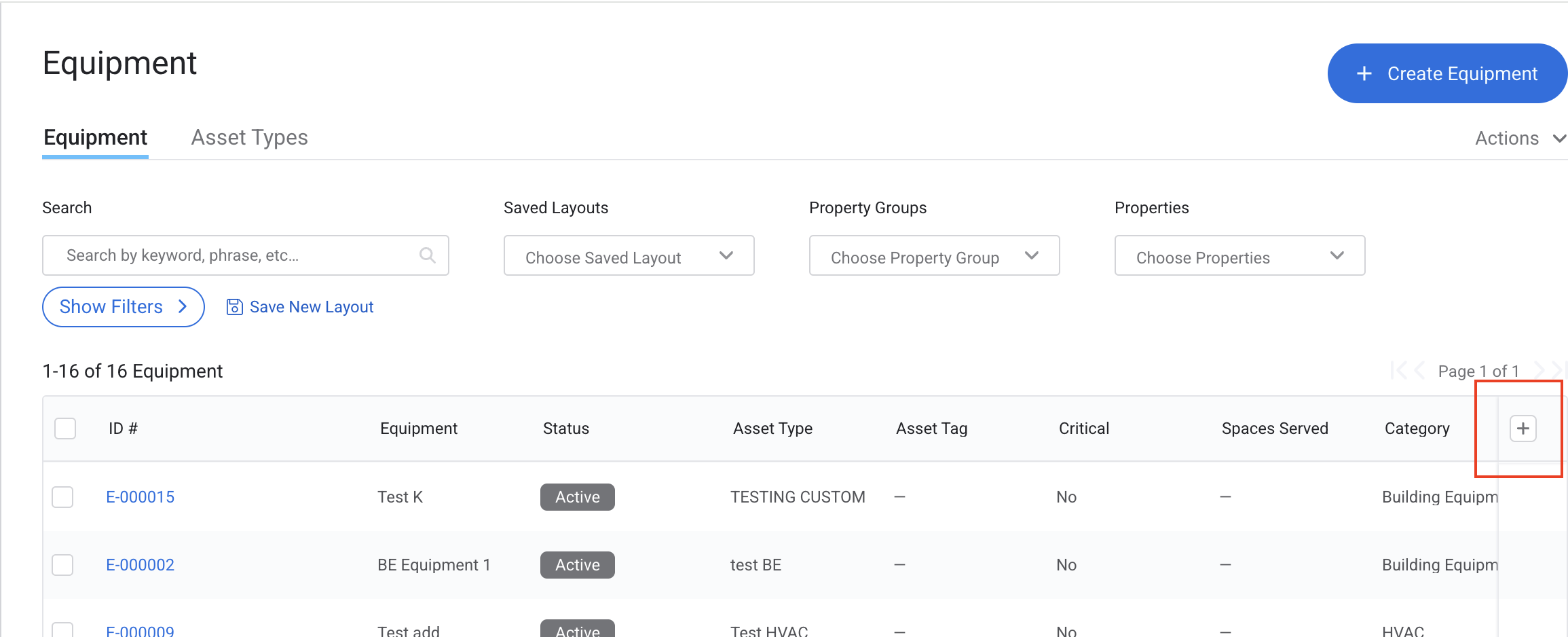Click the add column plus icon
This screenshot has width=1568, height=637.
(1523, 429)
